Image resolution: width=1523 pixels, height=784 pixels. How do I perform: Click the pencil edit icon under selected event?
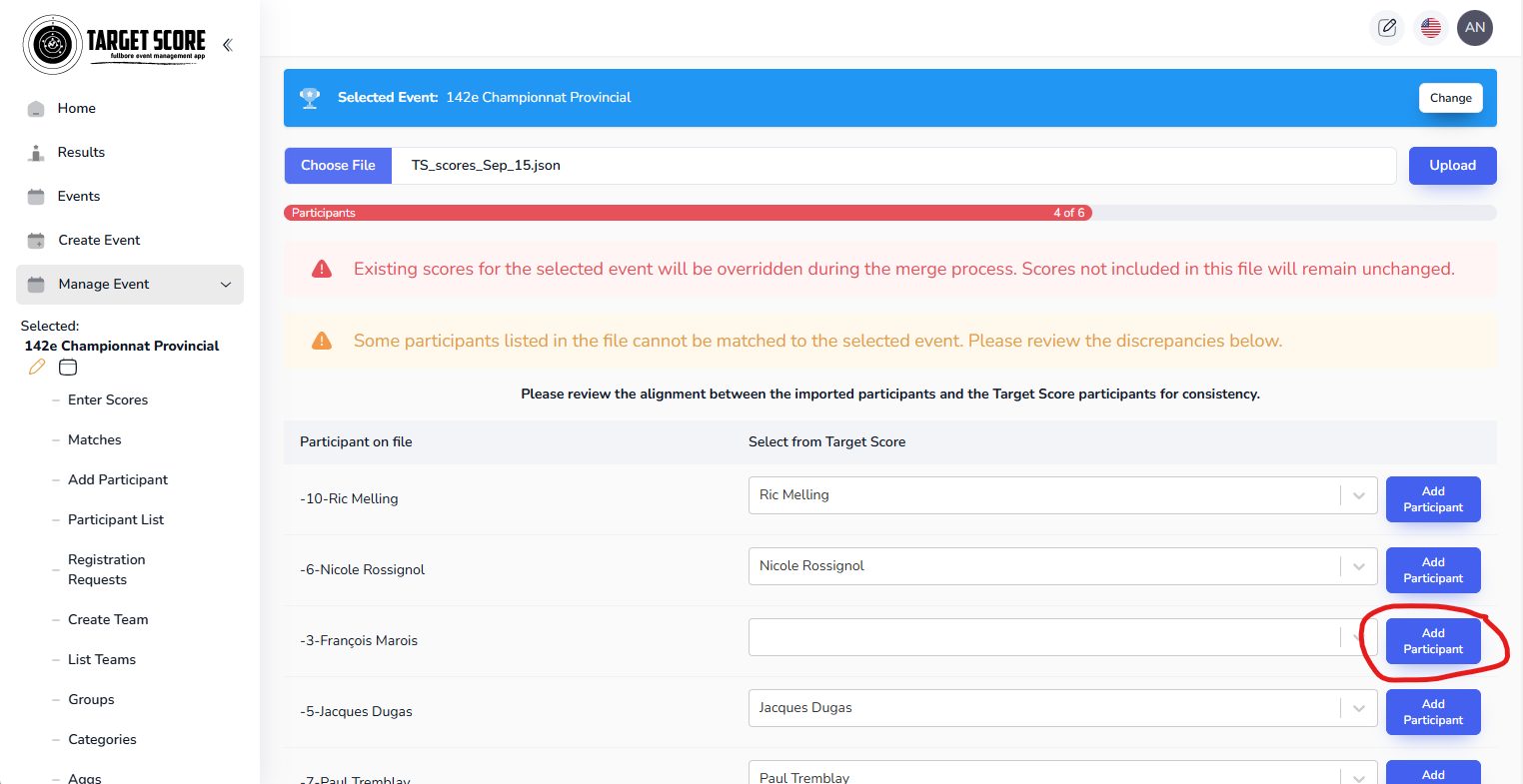tap(37, 368)
